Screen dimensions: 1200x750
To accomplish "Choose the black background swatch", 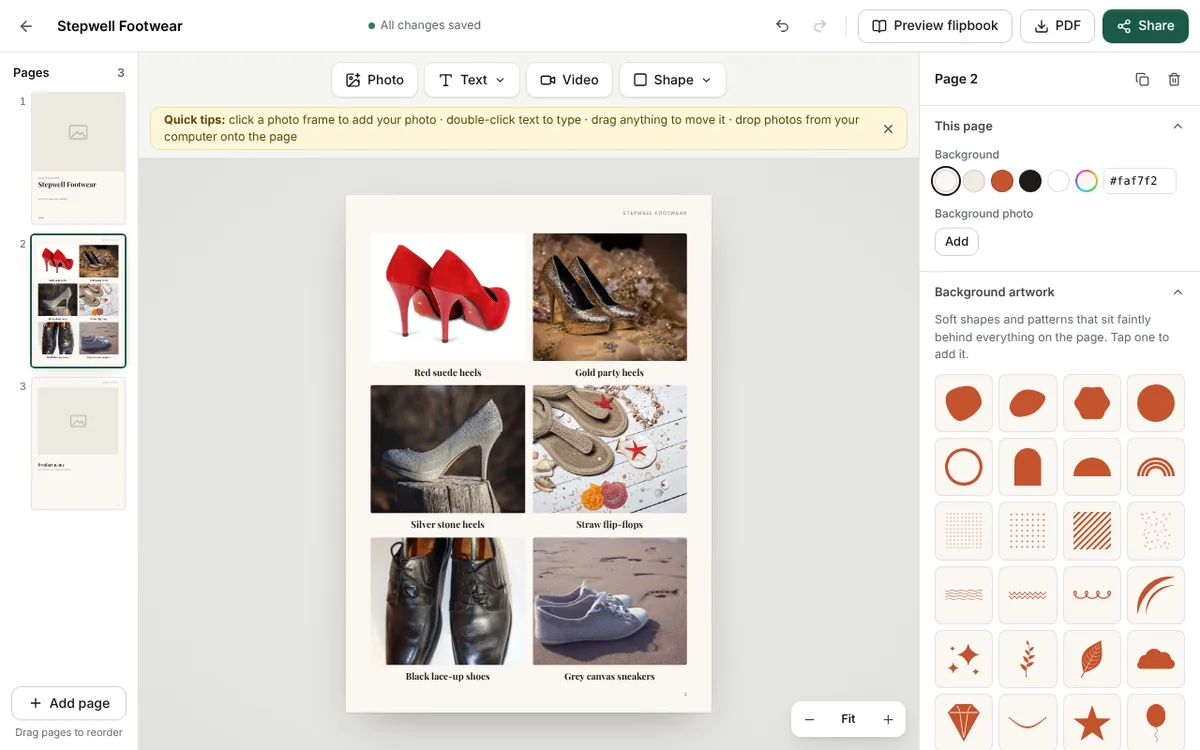I will coord(1030,181).
